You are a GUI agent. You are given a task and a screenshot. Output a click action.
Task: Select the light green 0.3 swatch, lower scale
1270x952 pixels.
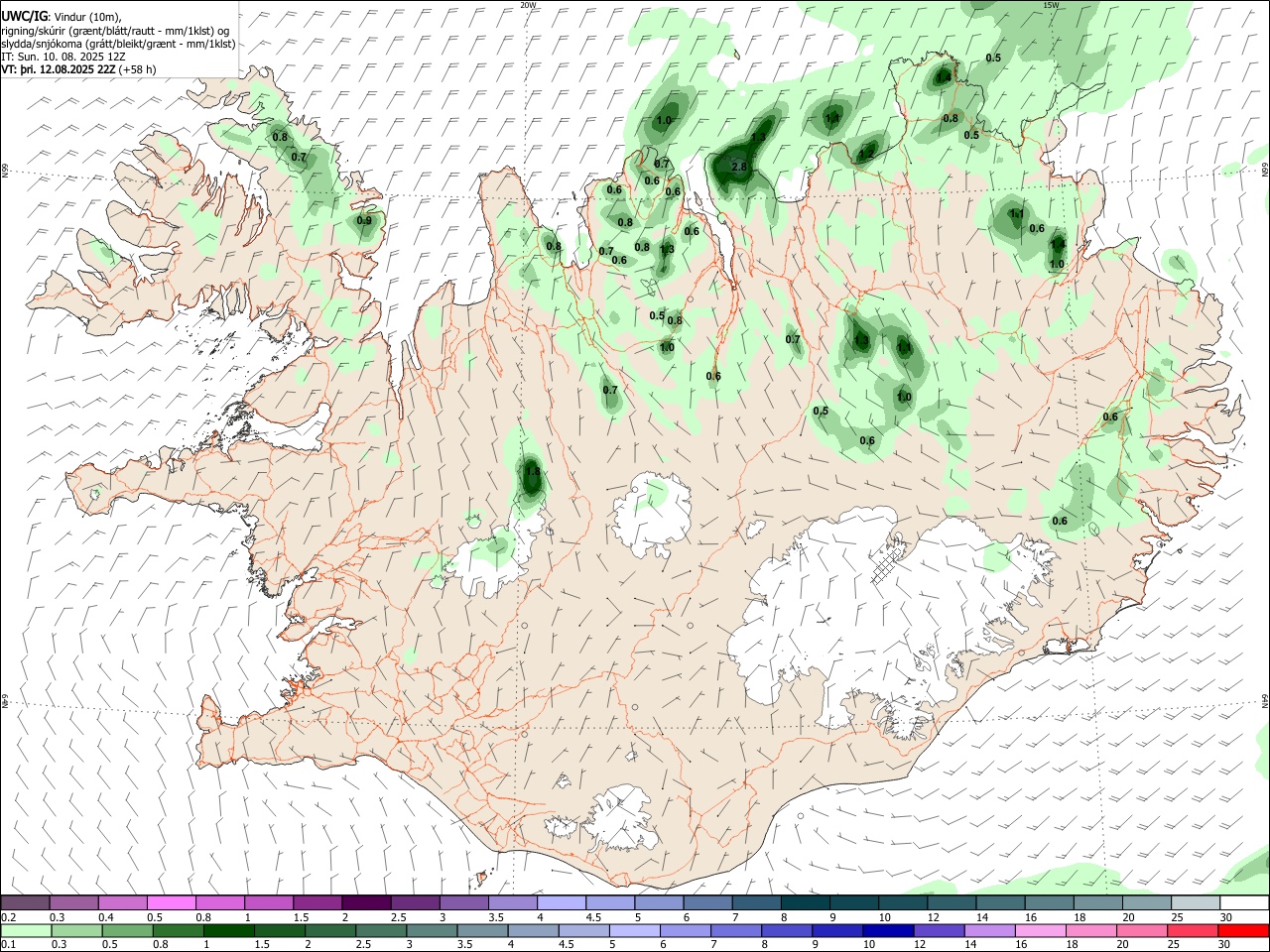pyautogui.click(x=76, y=931)
